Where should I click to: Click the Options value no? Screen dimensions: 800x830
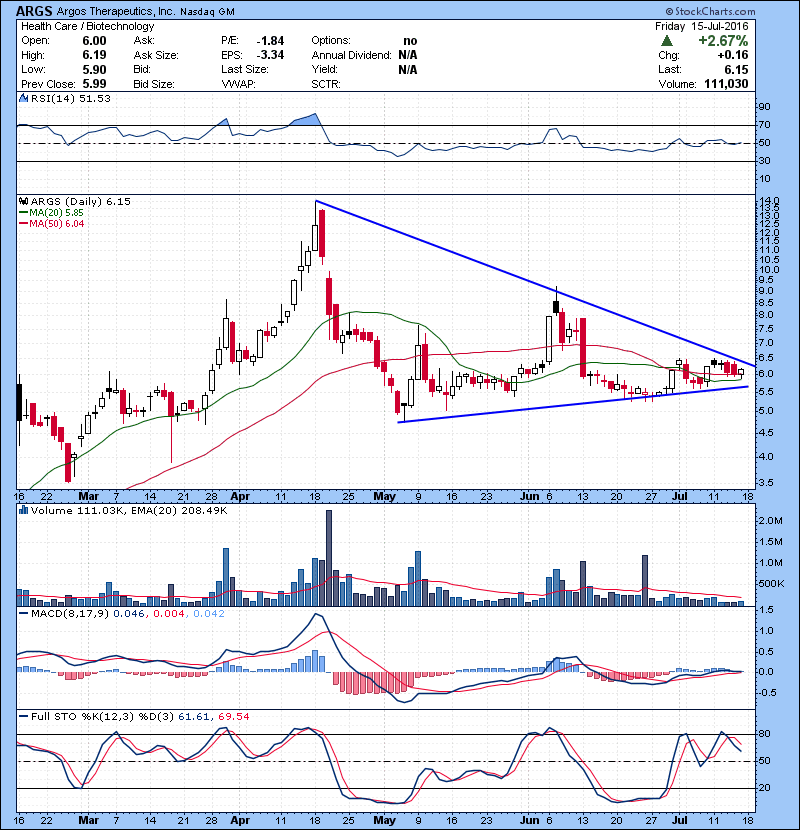pyautogui.click(x=410, y=41)
